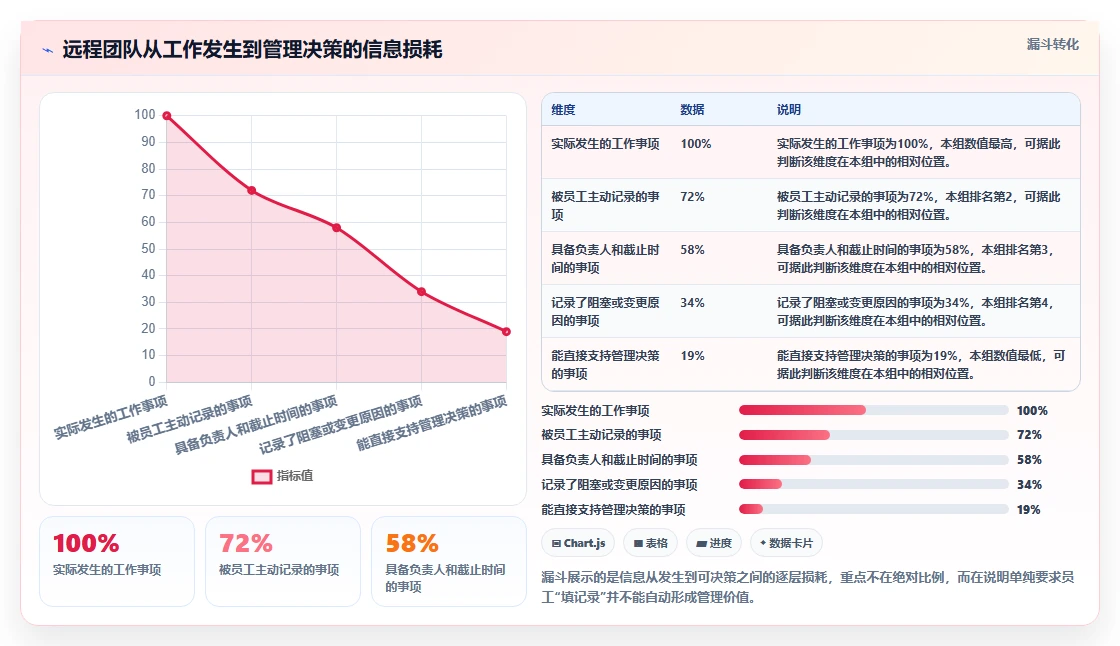Click the 被员工主动记录的事项 table cell
Viewport: 1120px width, 646px height.
[605, 205]
